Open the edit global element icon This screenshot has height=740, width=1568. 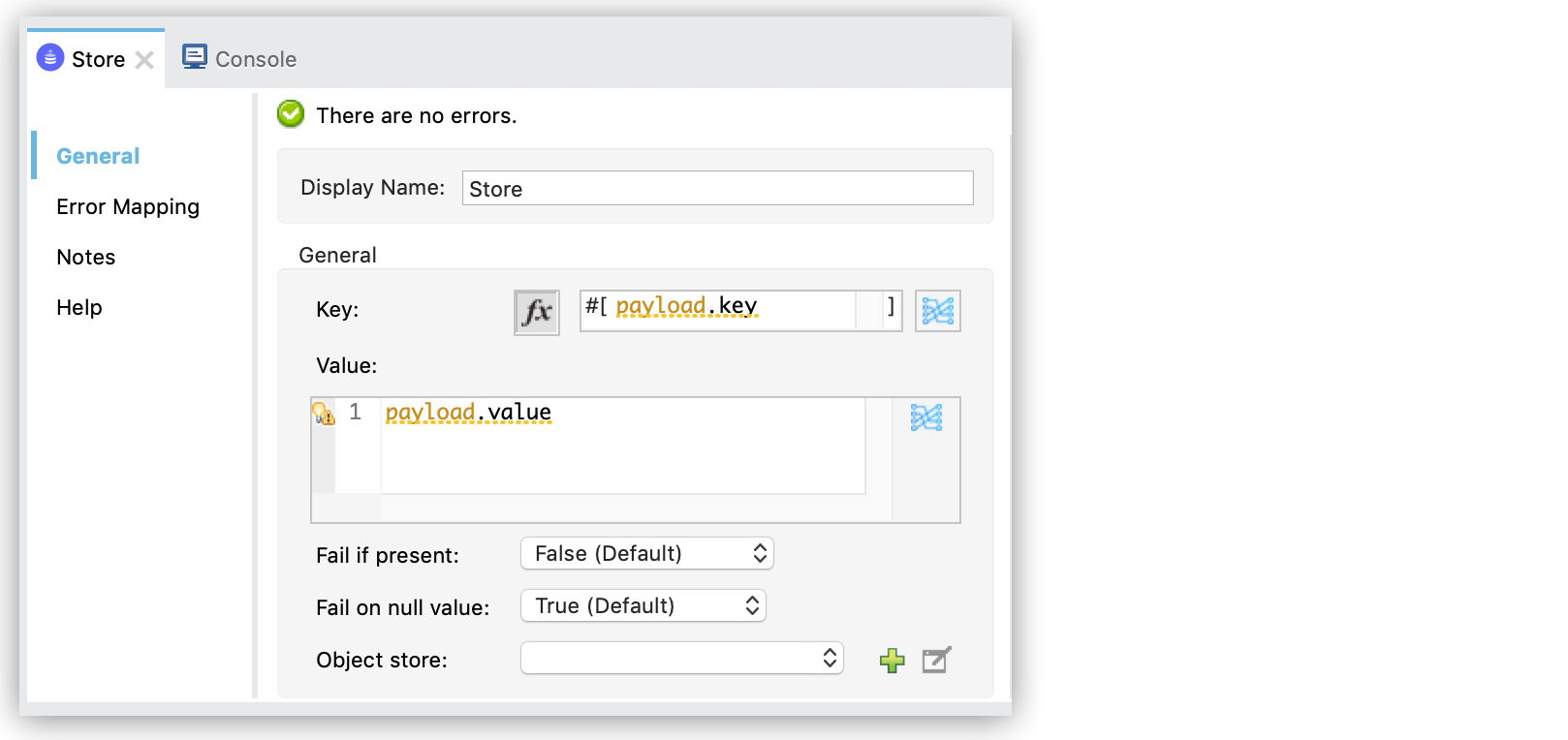pyautogui.click(x=934, y=659)
